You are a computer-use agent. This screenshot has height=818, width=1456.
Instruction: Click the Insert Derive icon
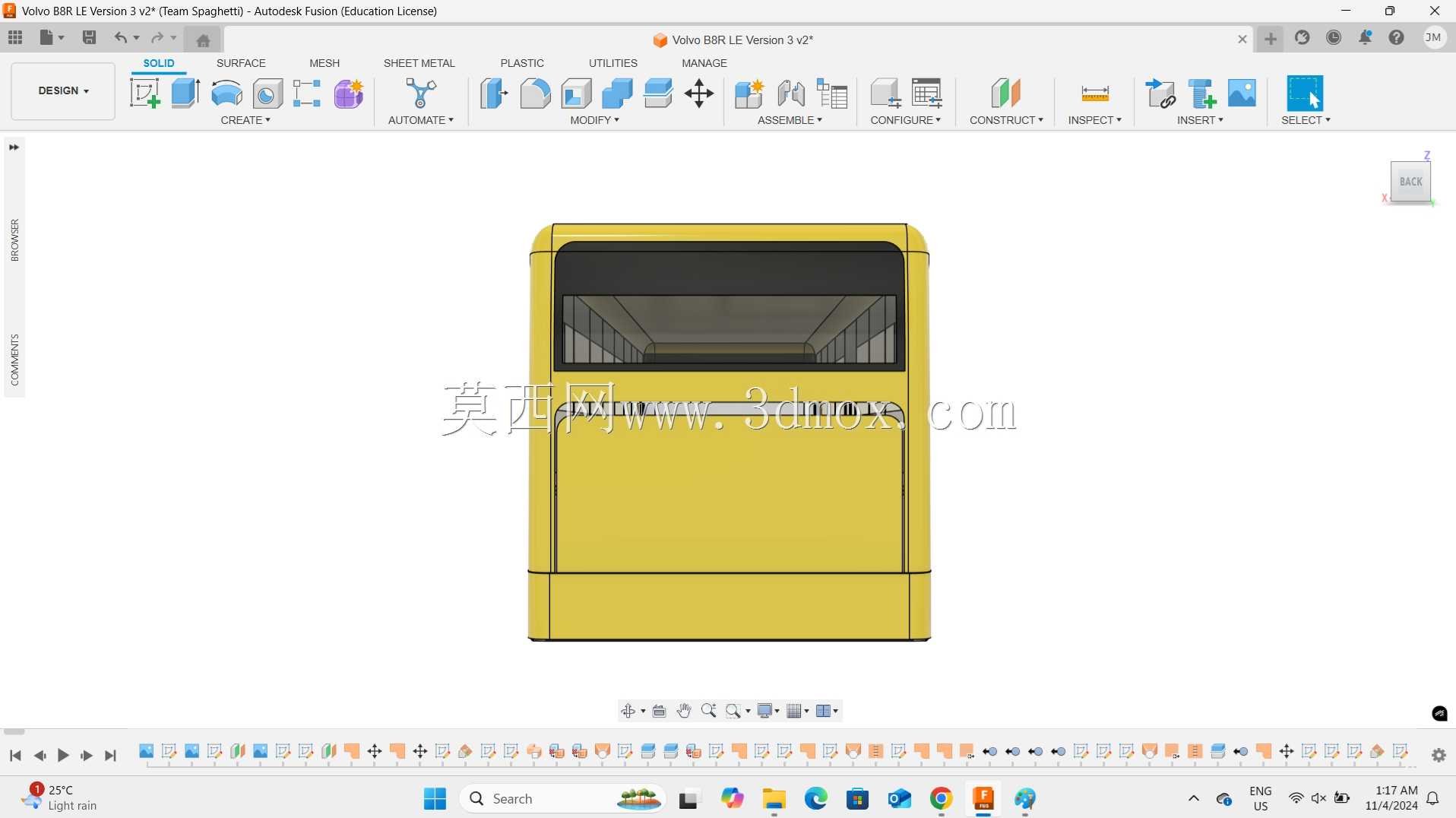point(1160,94)
